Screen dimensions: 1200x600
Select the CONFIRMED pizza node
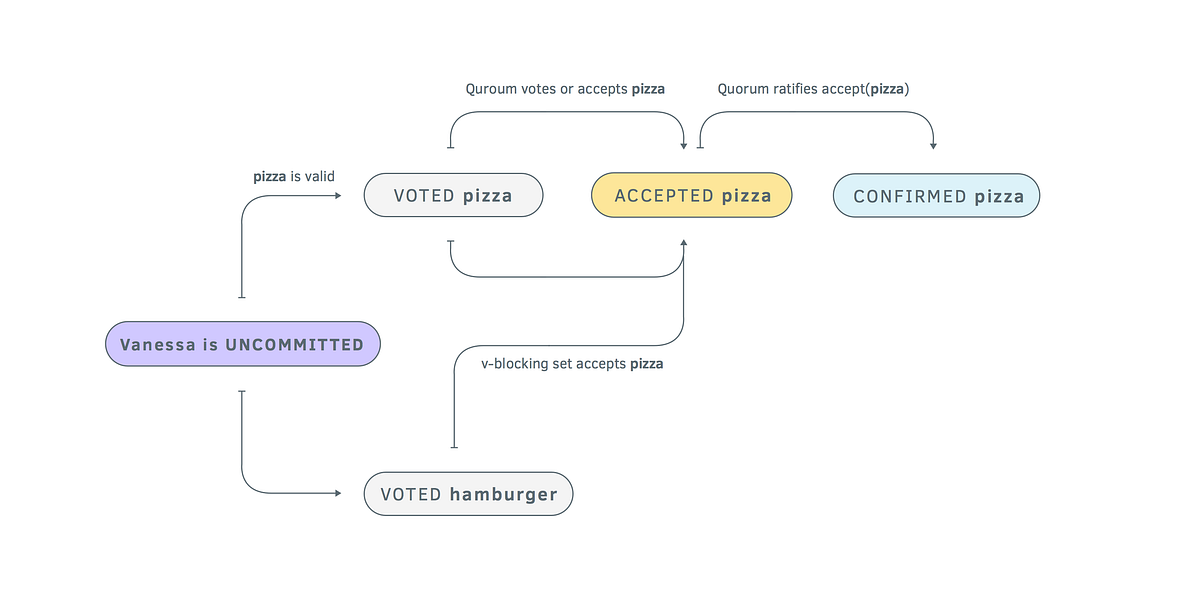click(x=936, y=195)
